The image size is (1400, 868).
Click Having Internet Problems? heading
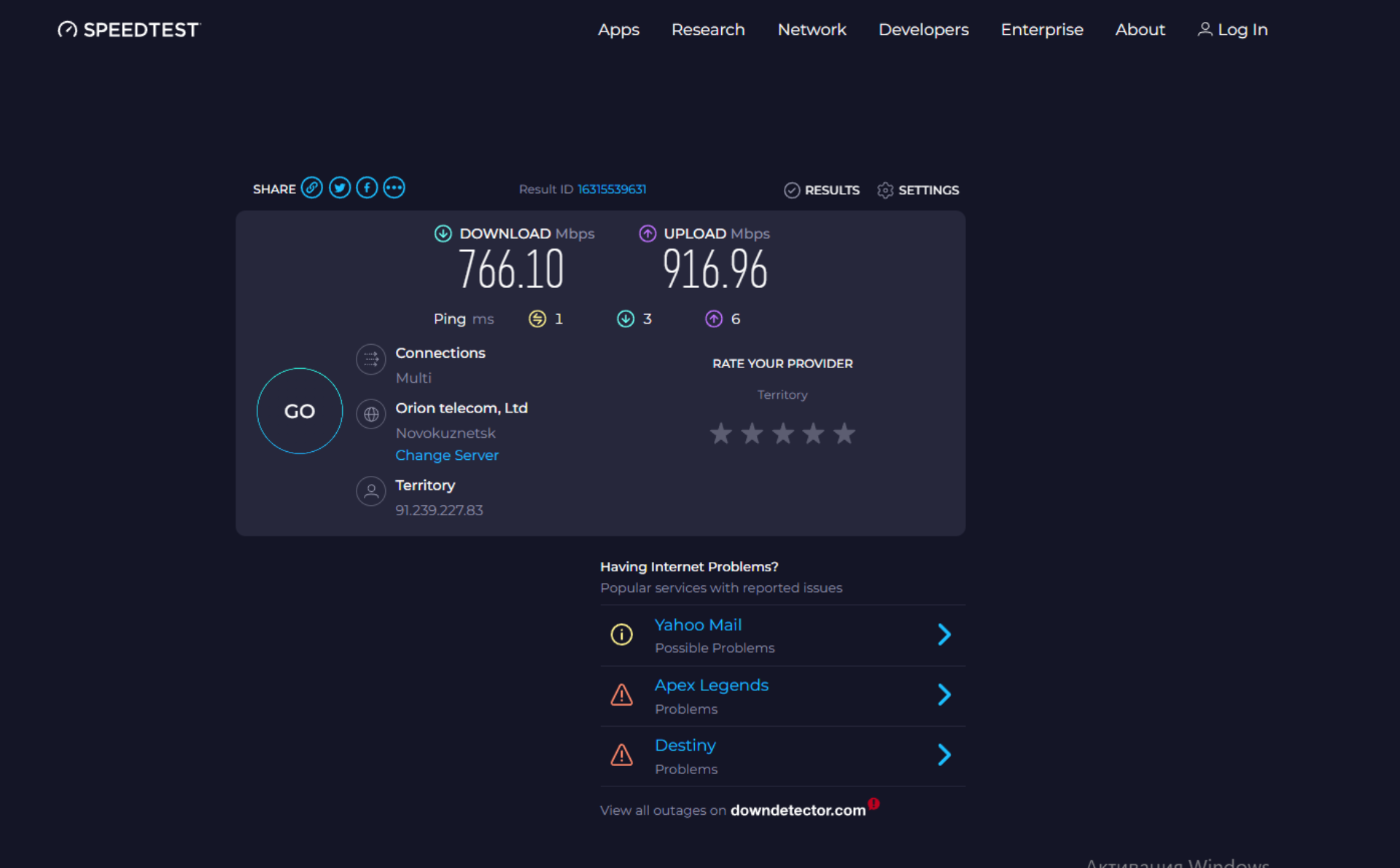pyautogui.click(x=689, y=567)
